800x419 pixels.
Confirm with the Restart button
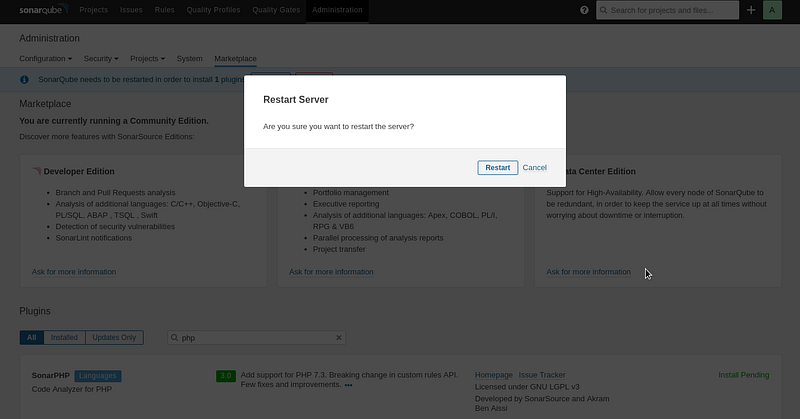click(497, 167)
